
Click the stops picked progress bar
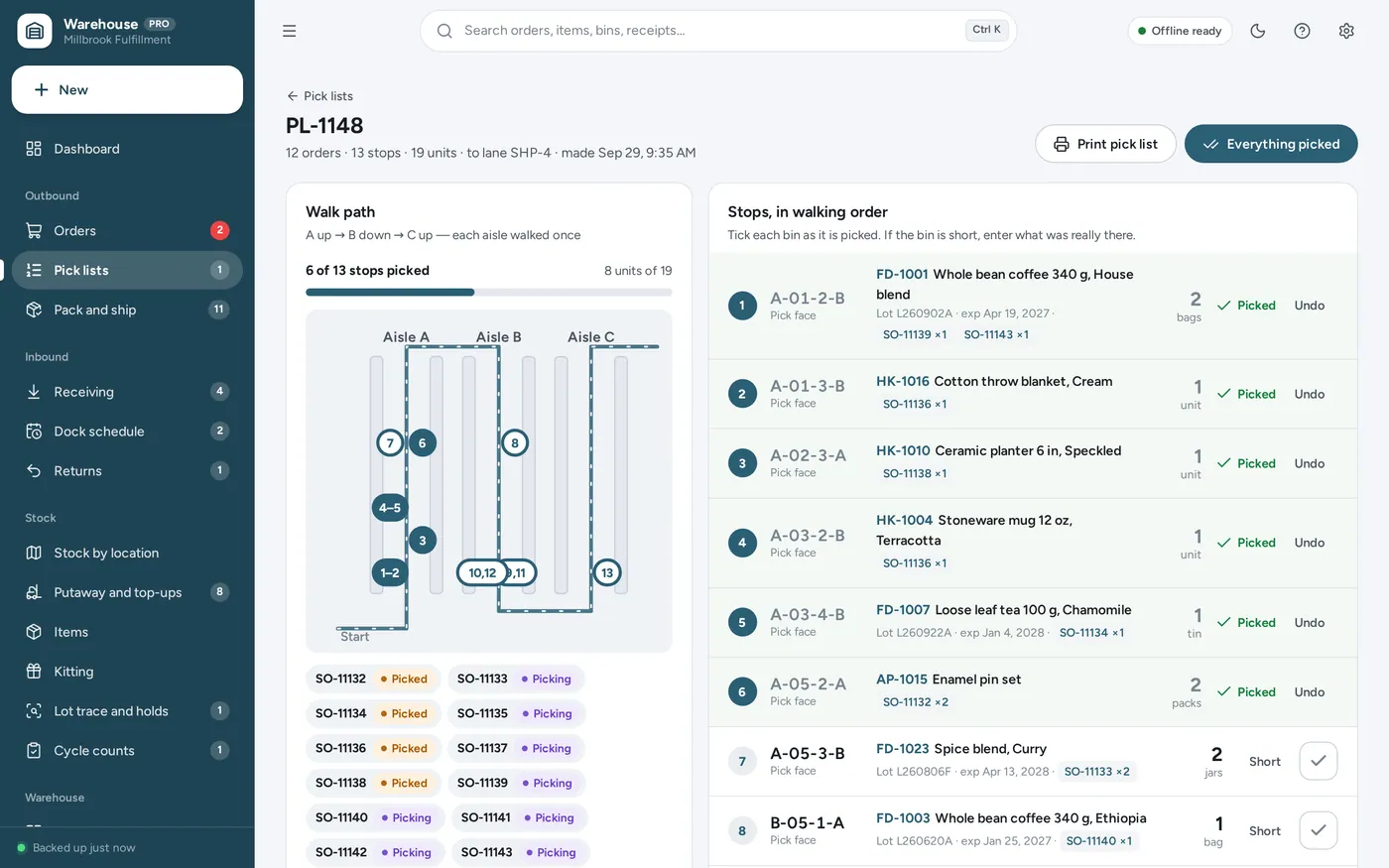[489, 293]
